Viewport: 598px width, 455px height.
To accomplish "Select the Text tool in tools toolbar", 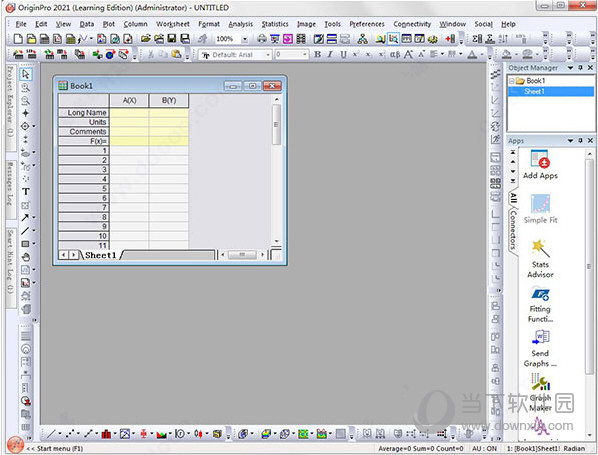I will point(26,191).
